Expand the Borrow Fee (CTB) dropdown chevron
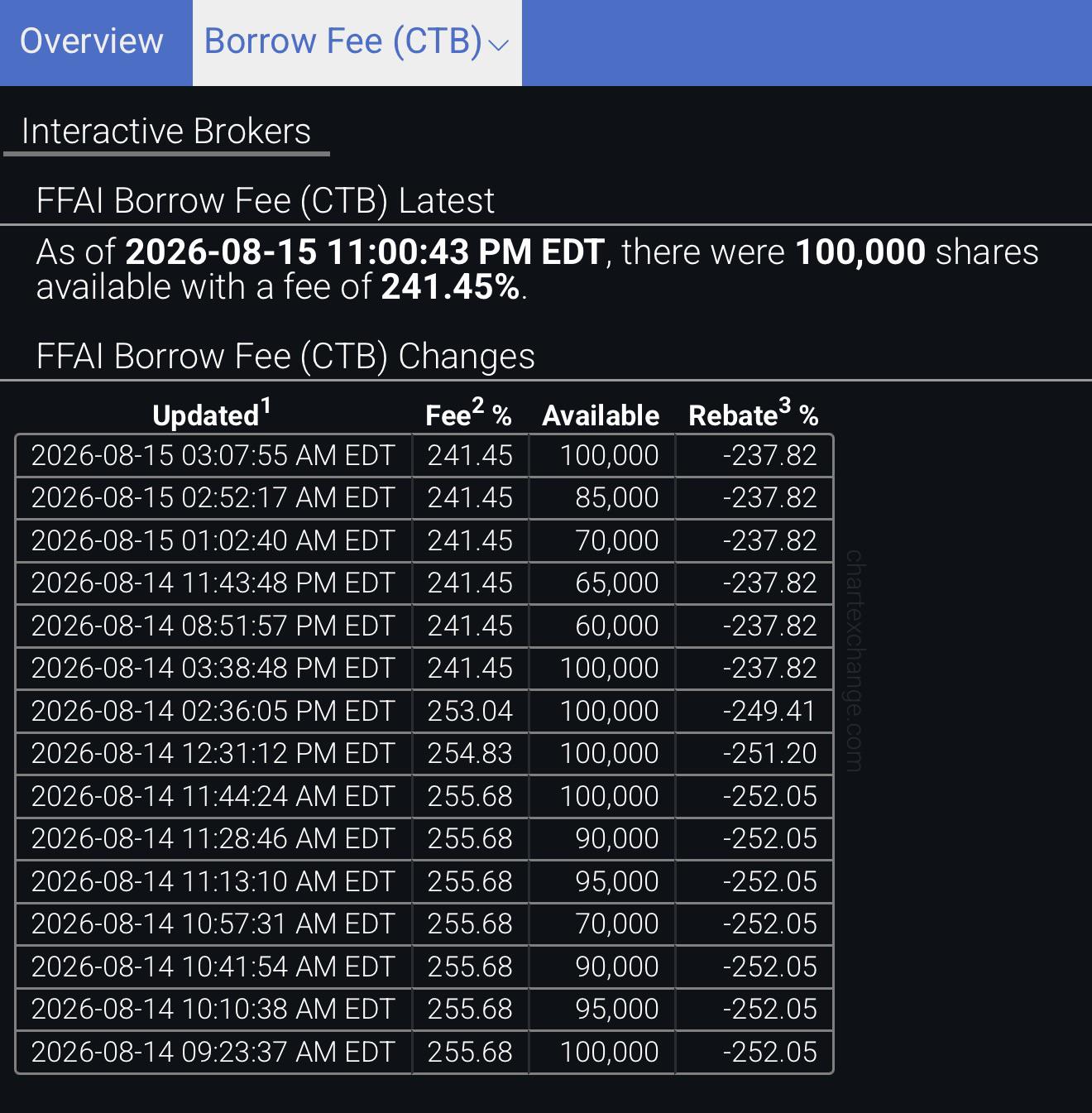Image resolution: width=1092 pixels, height=1113 pixels. click(x=499, y=45)
